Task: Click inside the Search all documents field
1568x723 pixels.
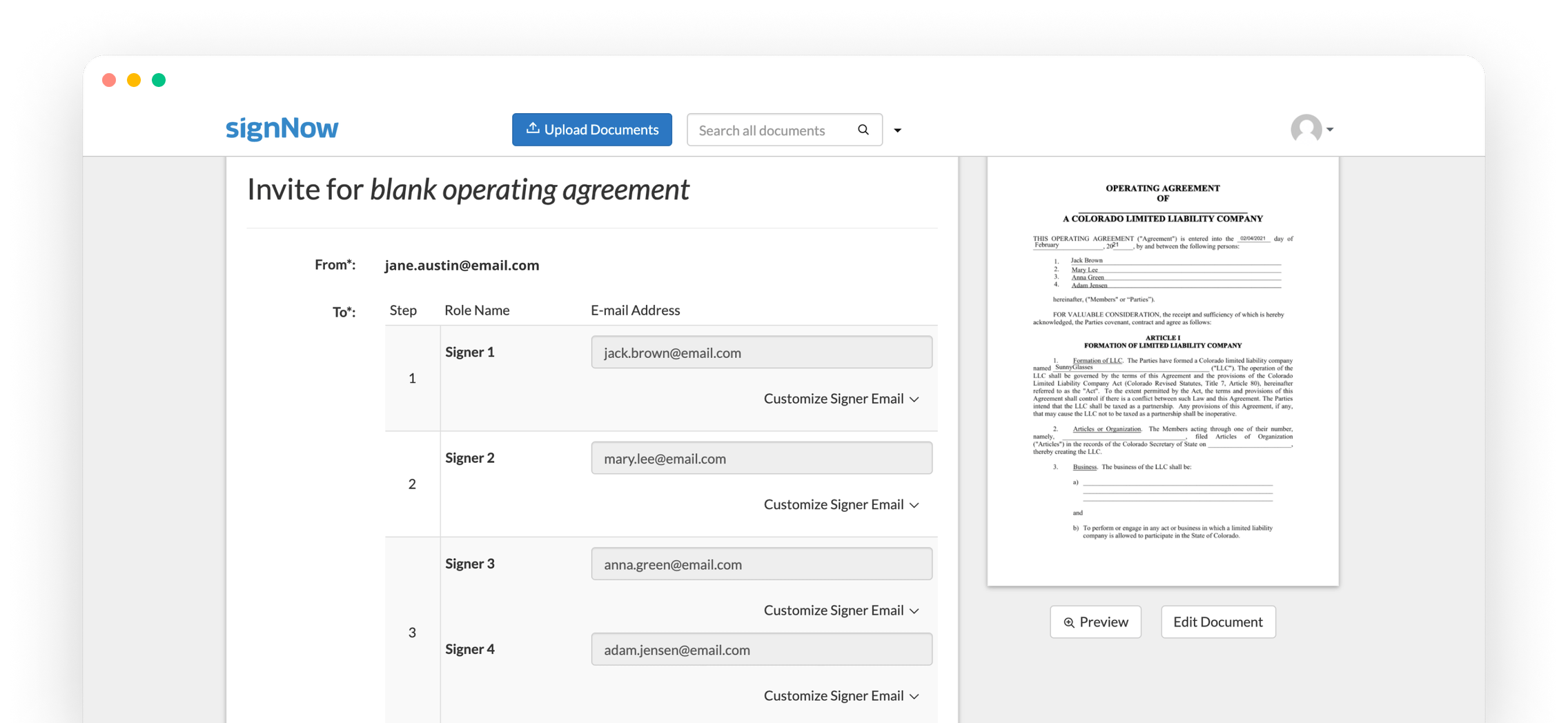Action: (x=766, y=130)
